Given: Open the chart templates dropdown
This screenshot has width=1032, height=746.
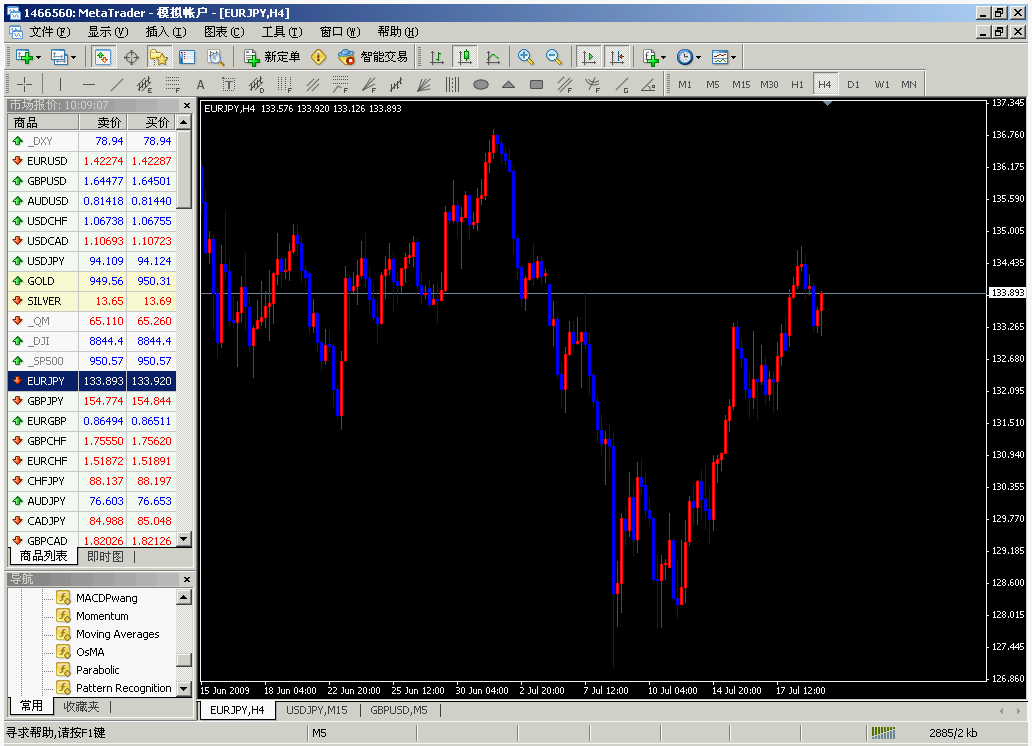Looking at the screenshot, I should click(733, 57).
